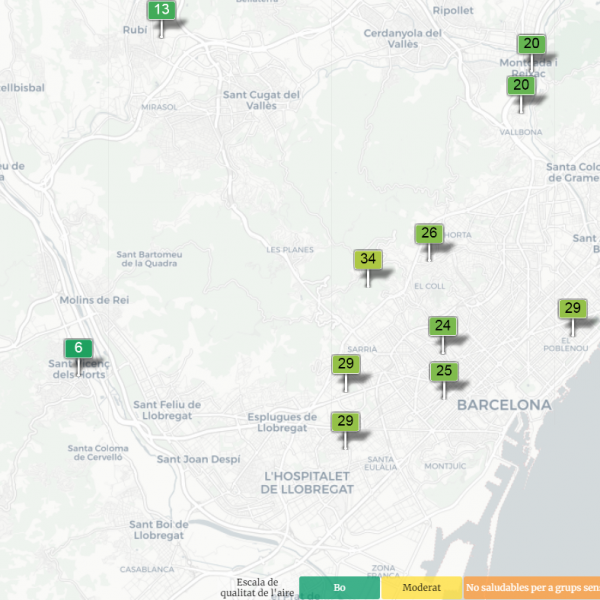
Task: Click the yellow 'Moderat' legend swatch
Action: (x=421, y=588)
